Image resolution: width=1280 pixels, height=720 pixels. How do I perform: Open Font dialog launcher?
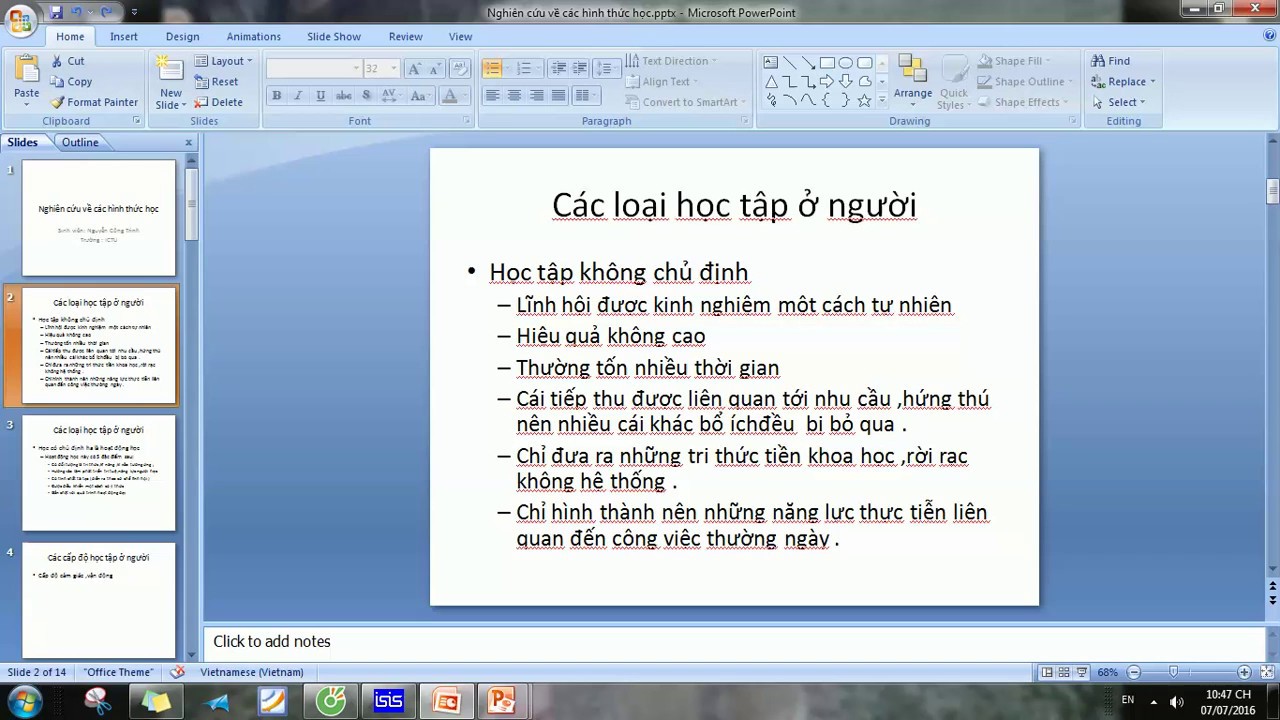(x=466, y=121)
